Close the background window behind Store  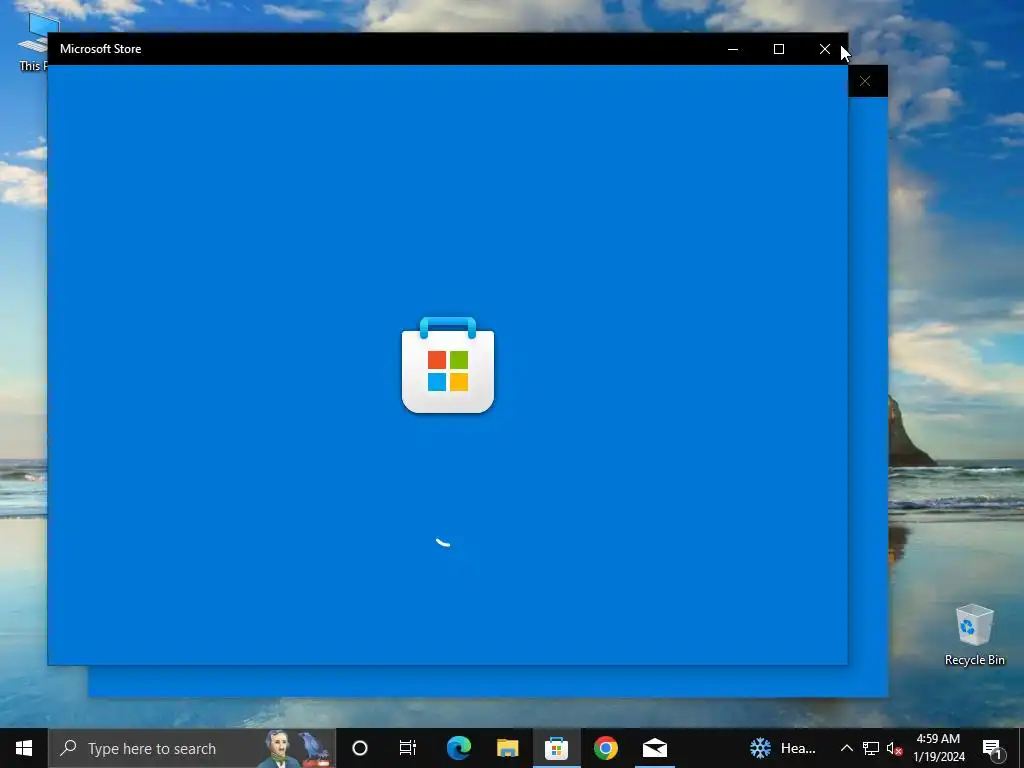[865, 81]
